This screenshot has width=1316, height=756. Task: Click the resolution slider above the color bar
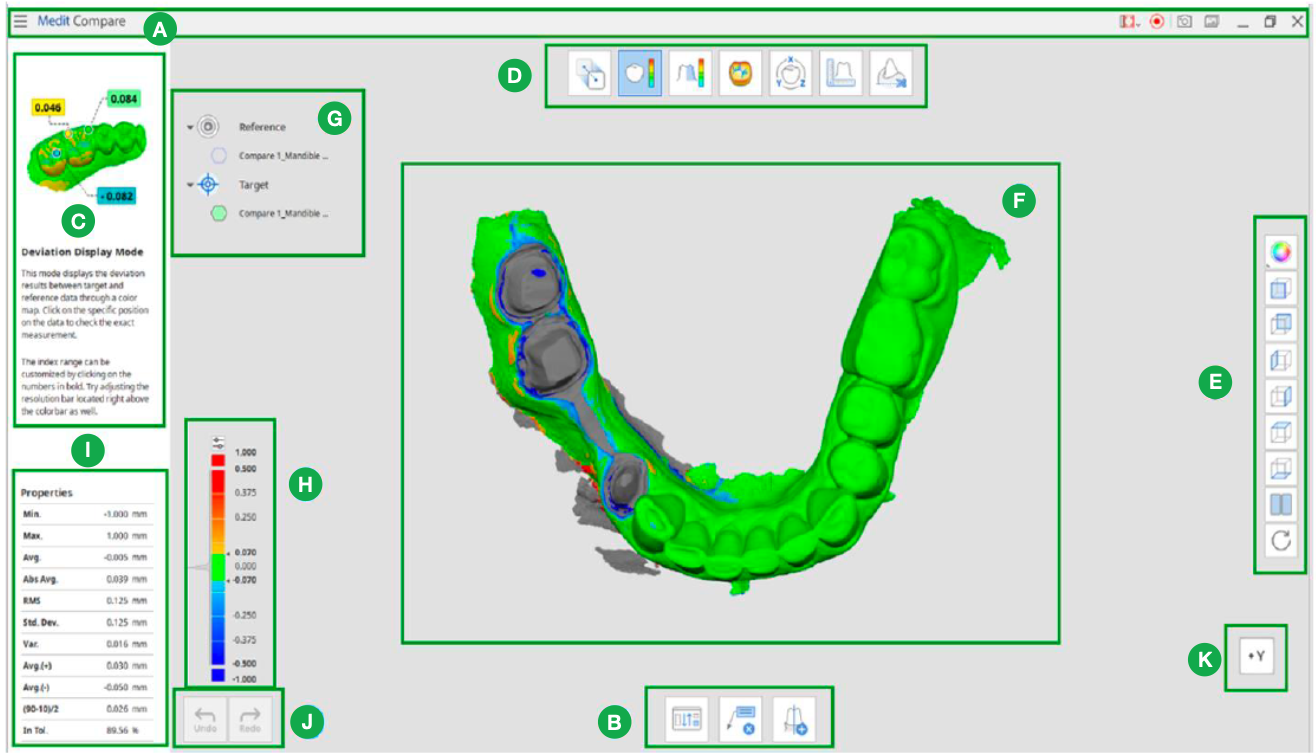tap(218, 441)
